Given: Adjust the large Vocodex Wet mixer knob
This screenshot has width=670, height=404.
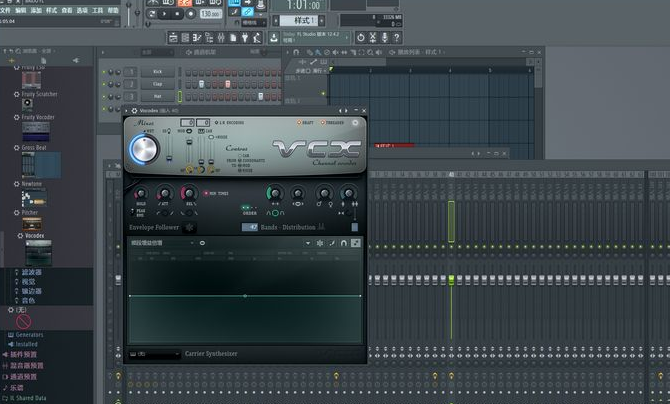Looking at the screenshot, I should pyautogui.click(x=144, y=149).
